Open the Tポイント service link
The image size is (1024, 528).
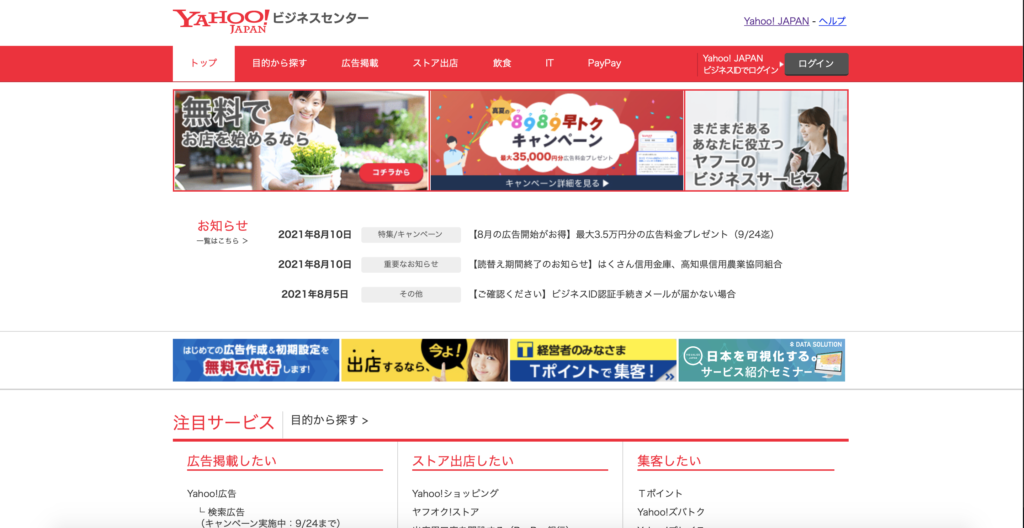click(x=660, y=493)
